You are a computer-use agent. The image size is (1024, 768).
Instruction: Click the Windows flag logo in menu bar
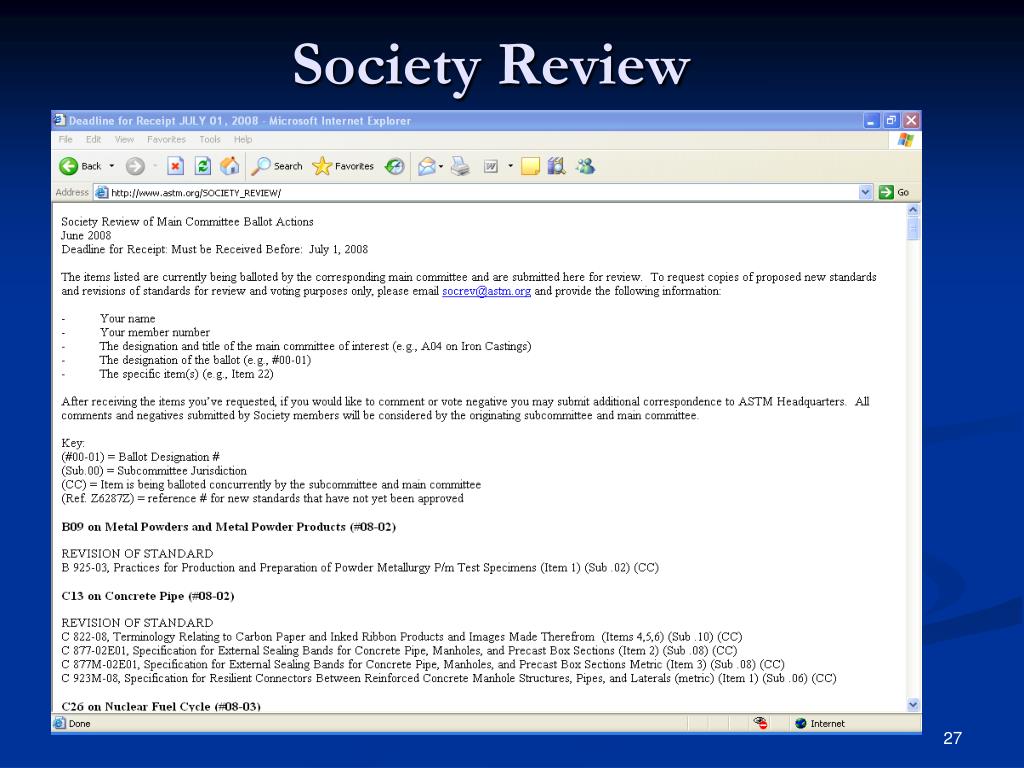905,140
